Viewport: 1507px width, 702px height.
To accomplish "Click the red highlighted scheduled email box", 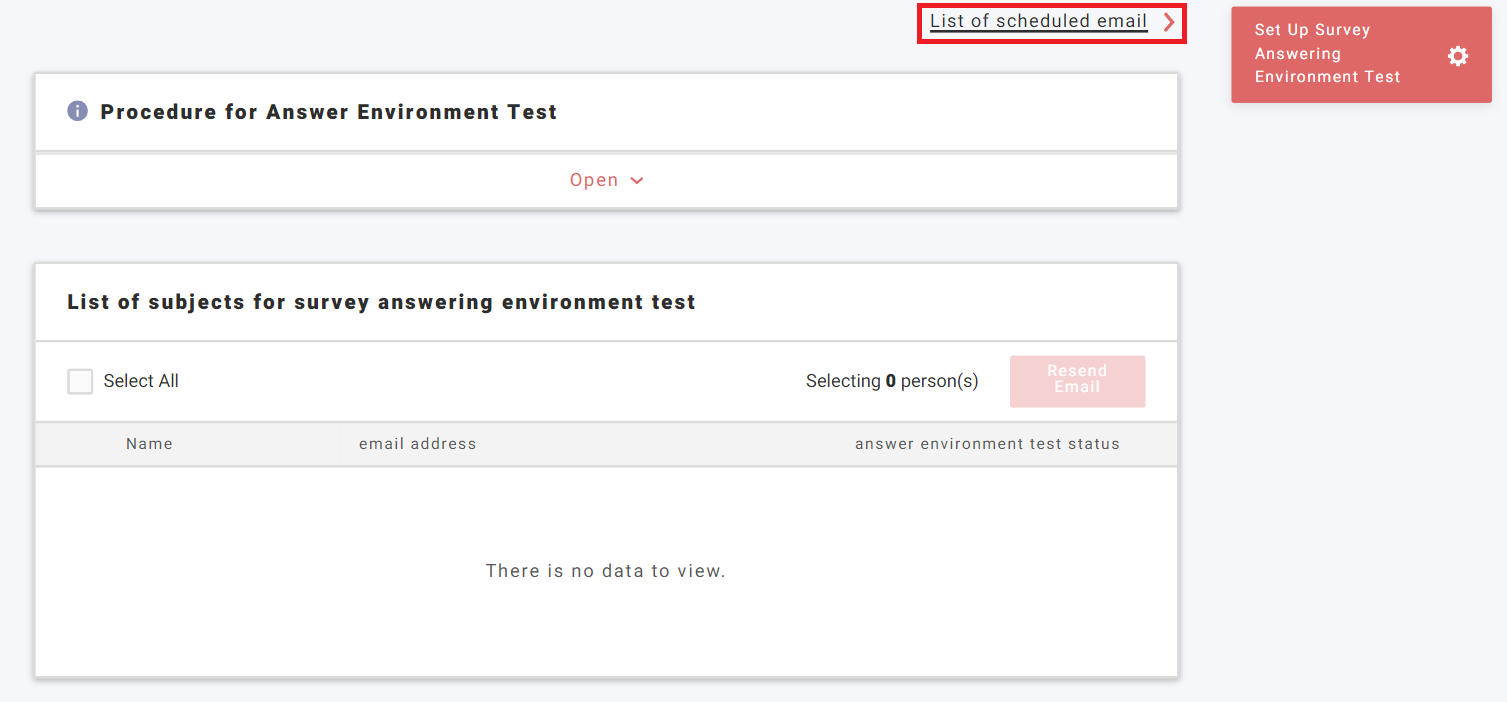I will click(x=1051, y=22).
